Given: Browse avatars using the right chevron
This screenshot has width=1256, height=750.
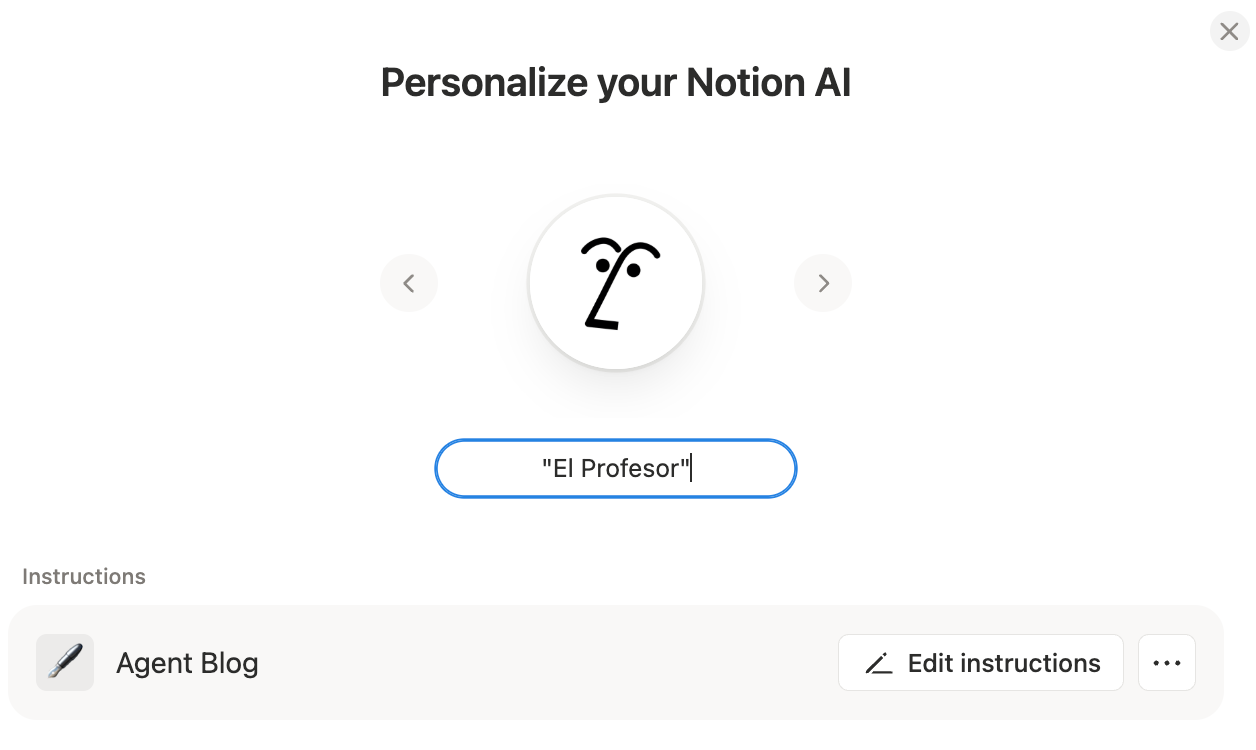Looking at the screenshot, I should 823,283.
